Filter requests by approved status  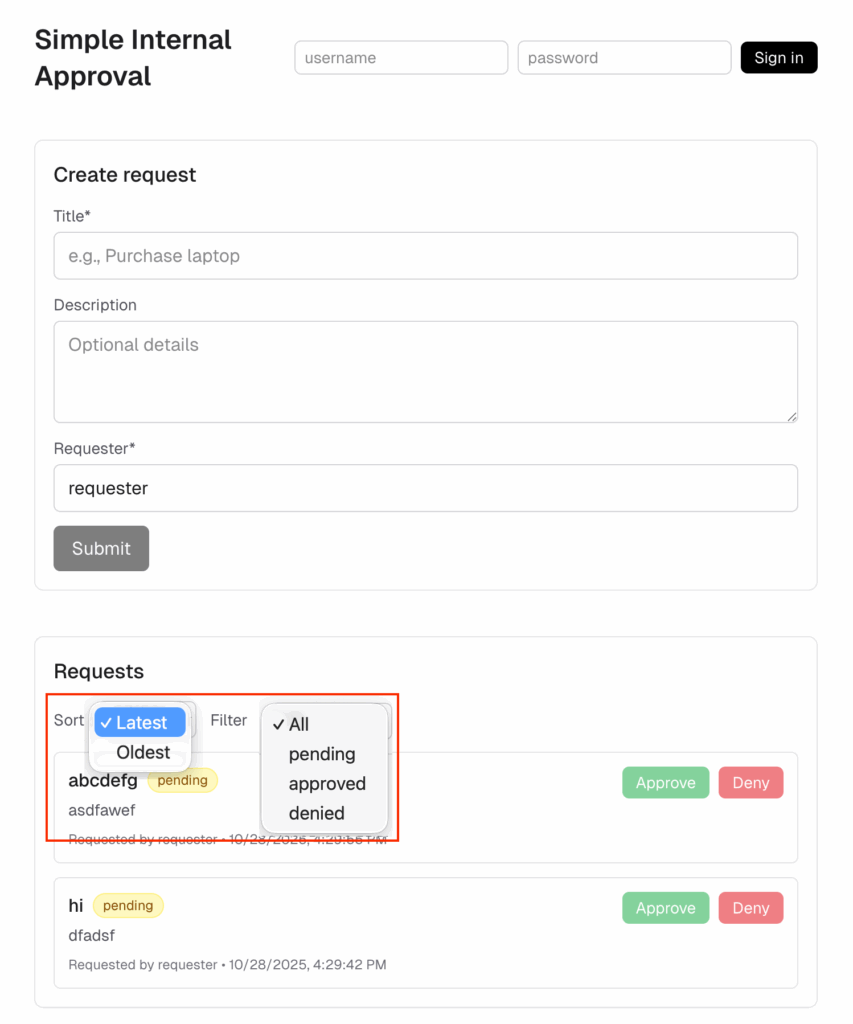coord(327,783)
